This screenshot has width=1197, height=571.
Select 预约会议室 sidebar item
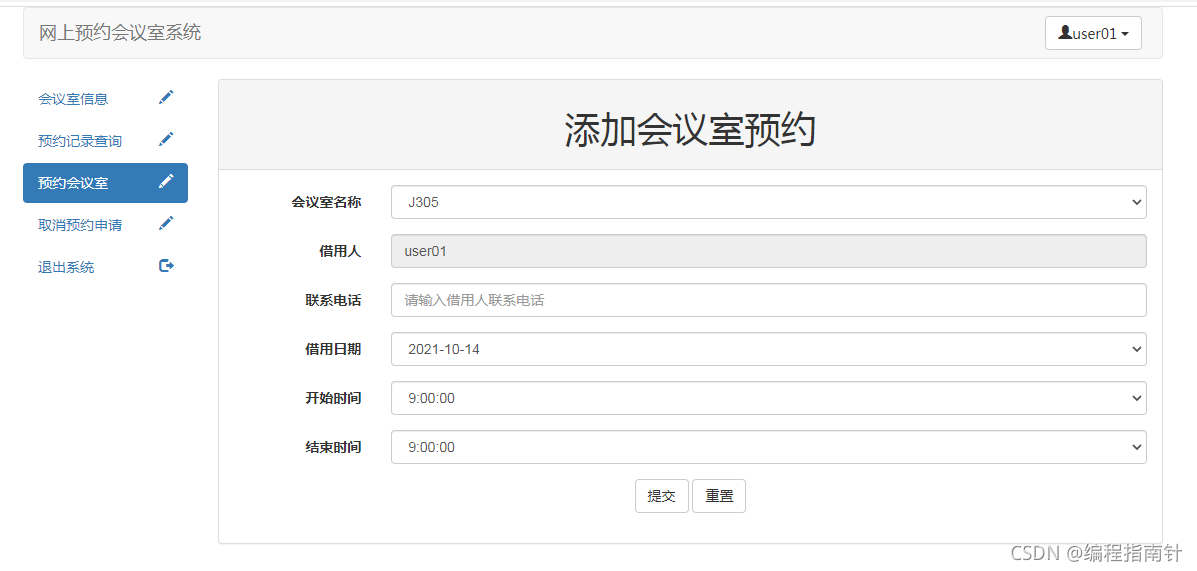[x=105, y=183]
